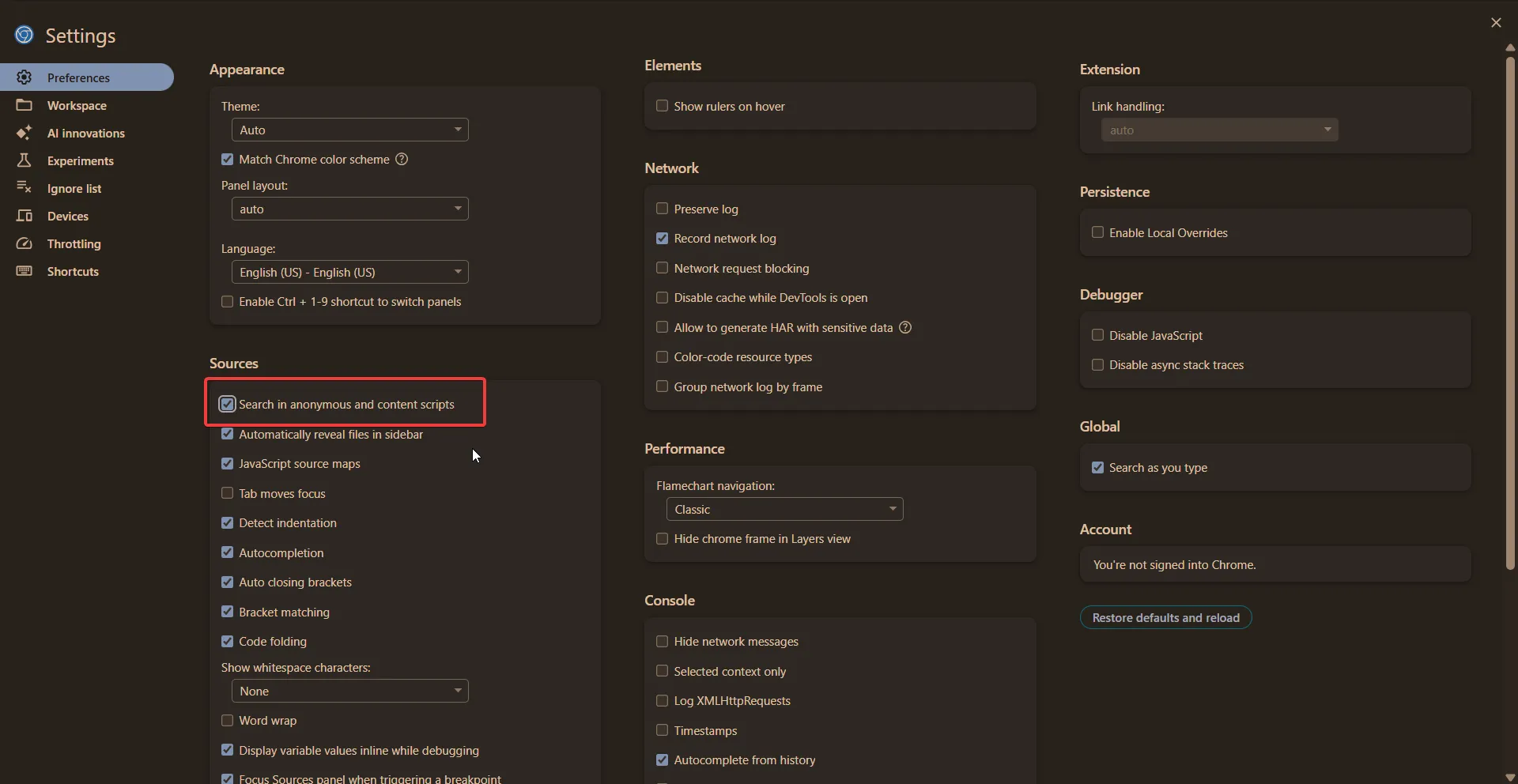This screenshot has height=784, width=1518.
Task: Click the Throttling gauge icon
Action: (x=24, y=243)
